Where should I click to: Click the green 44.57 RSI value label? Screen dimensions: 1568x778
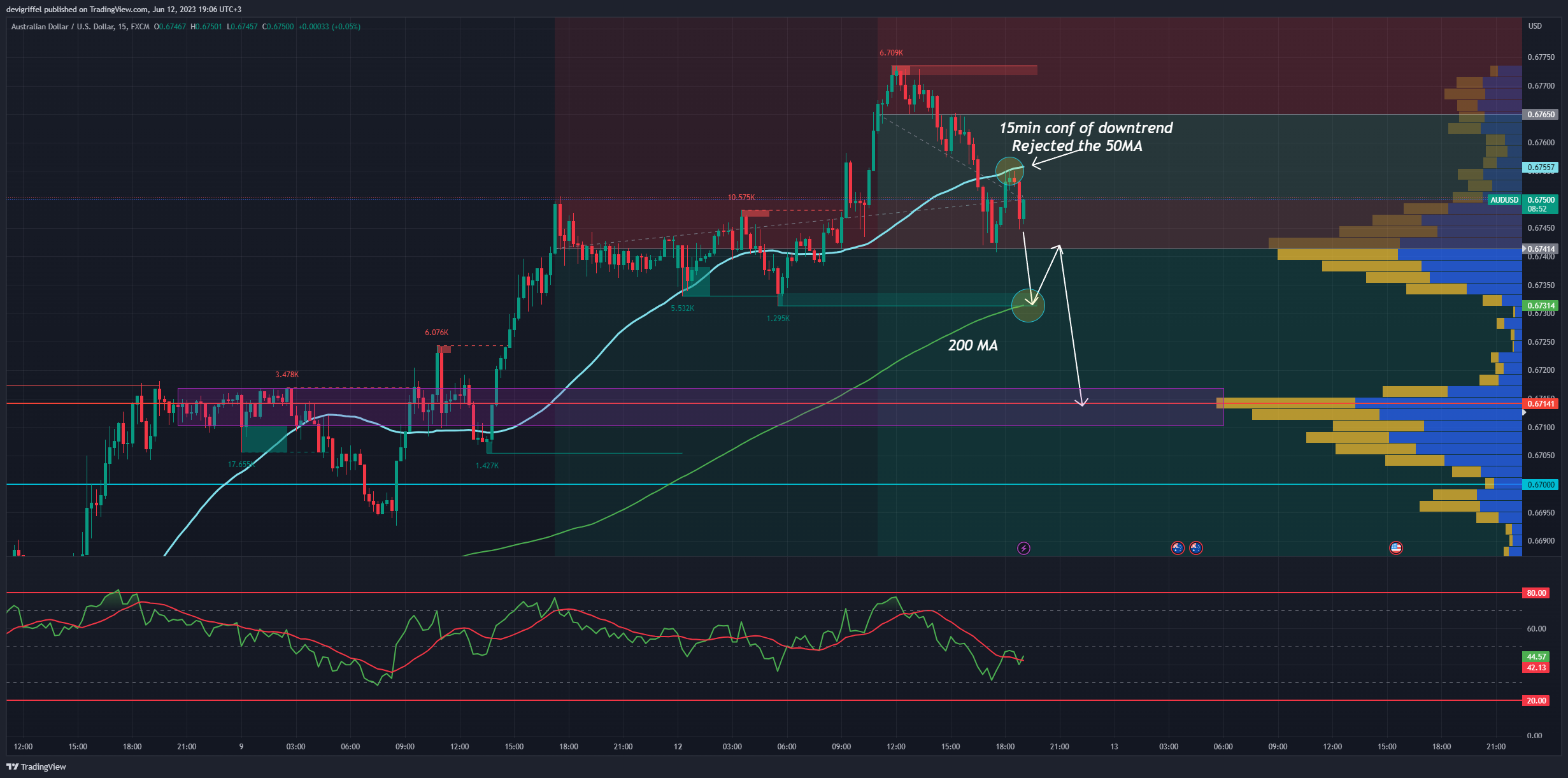1536,657
